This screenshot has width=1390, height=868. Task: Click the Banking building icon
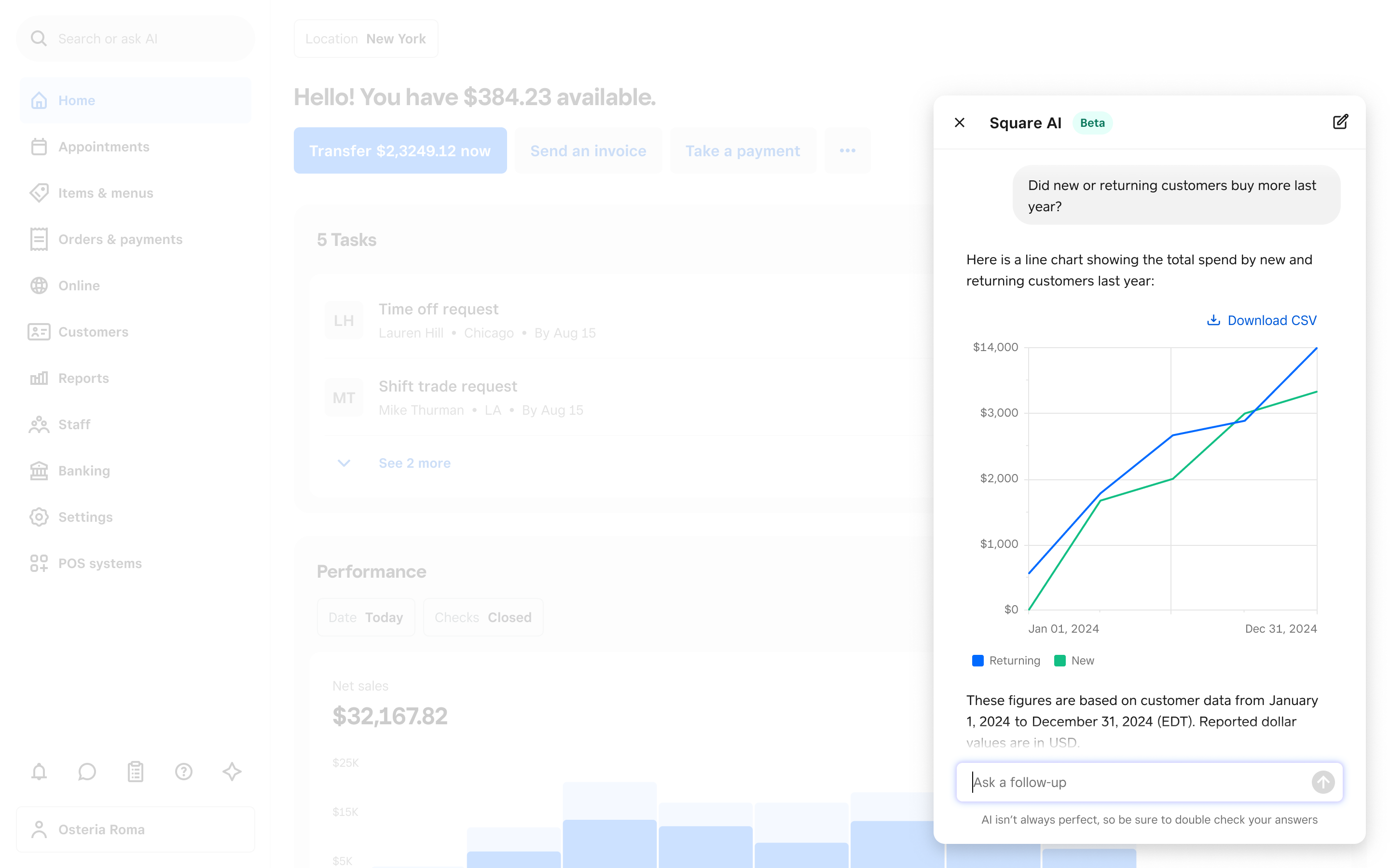pos(39,471)
